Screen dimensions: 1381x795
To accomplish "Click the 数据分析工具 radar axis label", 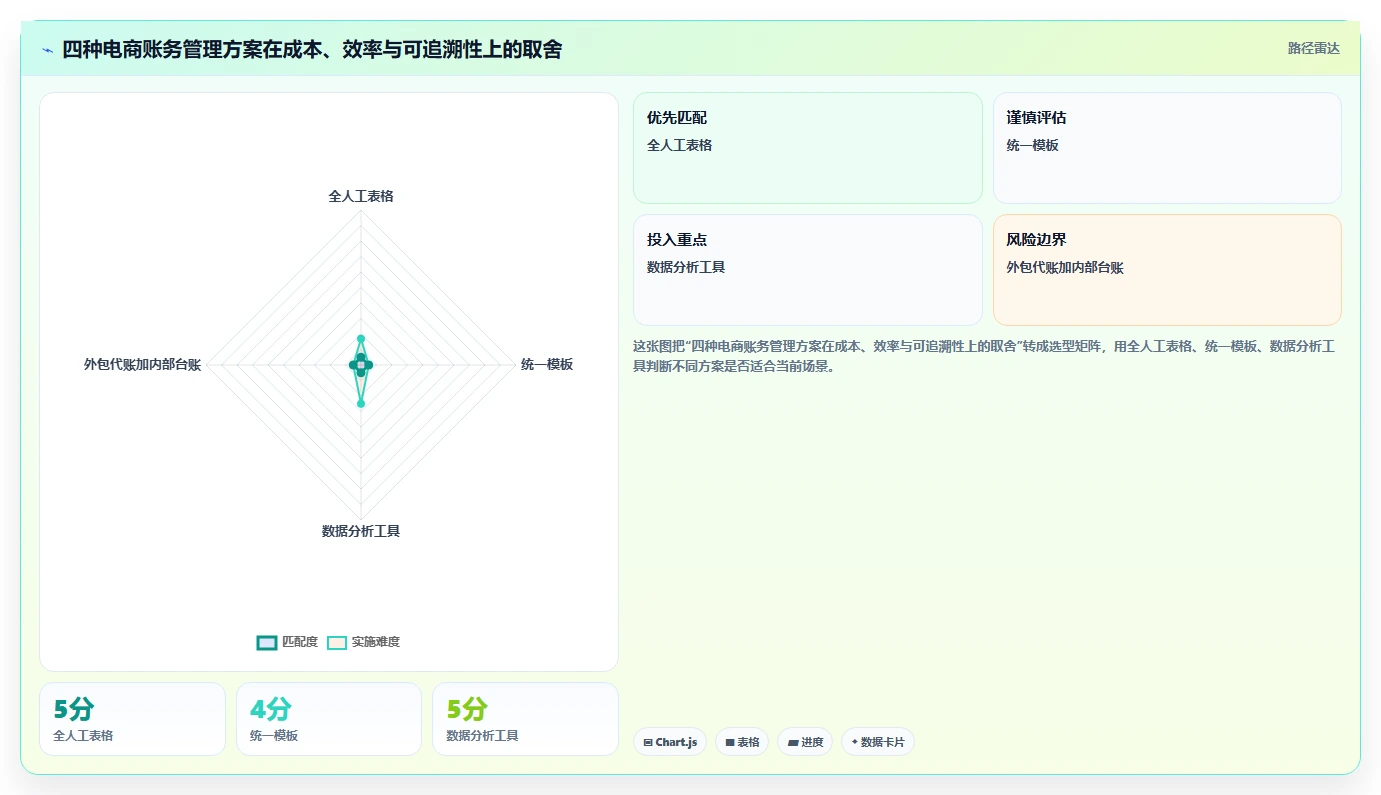I will [361, 531].
